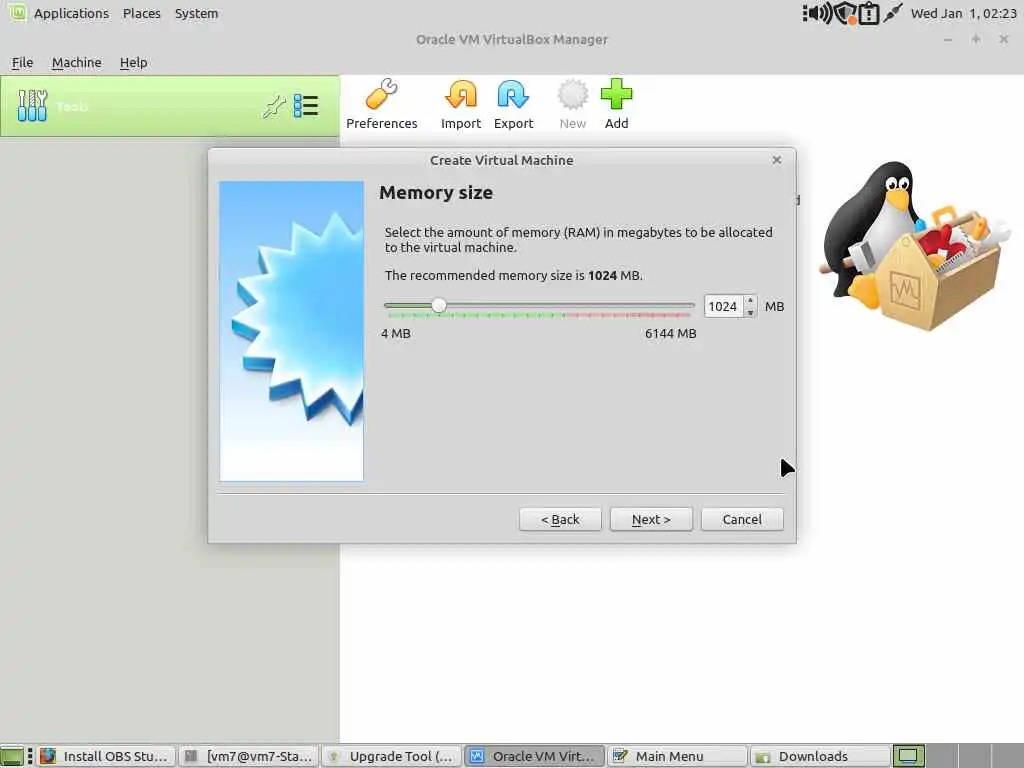Click the memory size value field

[x=724, y=306]
